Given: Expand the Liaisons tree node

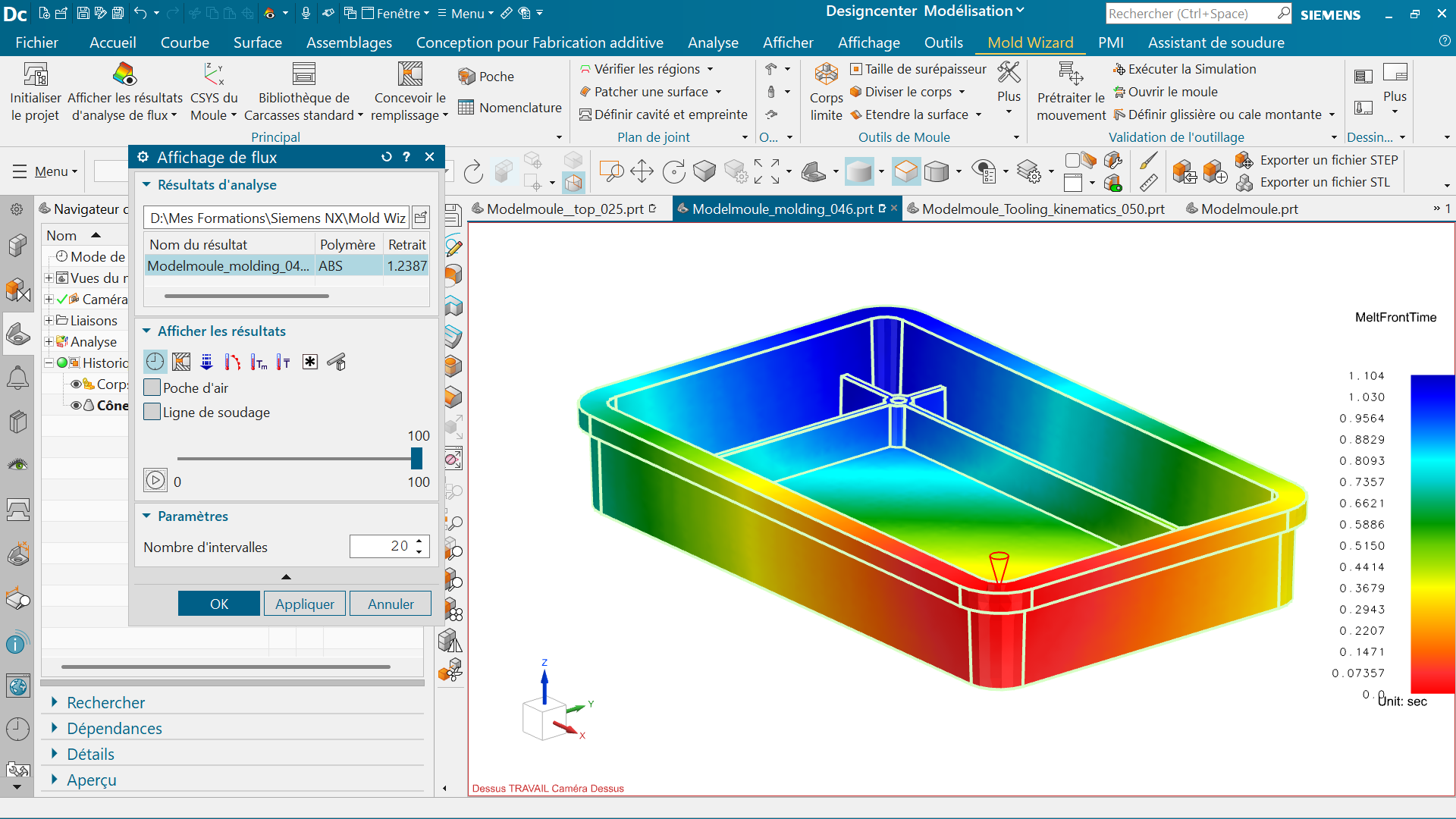Looking at the screenshot, I should point(49,320).
